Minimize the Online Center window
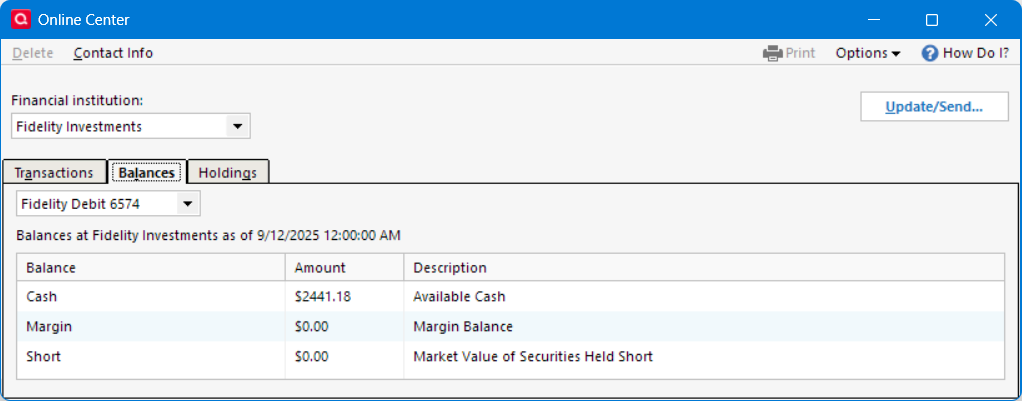The width and height of the screenshot is (1022, 401). [874, 20]
